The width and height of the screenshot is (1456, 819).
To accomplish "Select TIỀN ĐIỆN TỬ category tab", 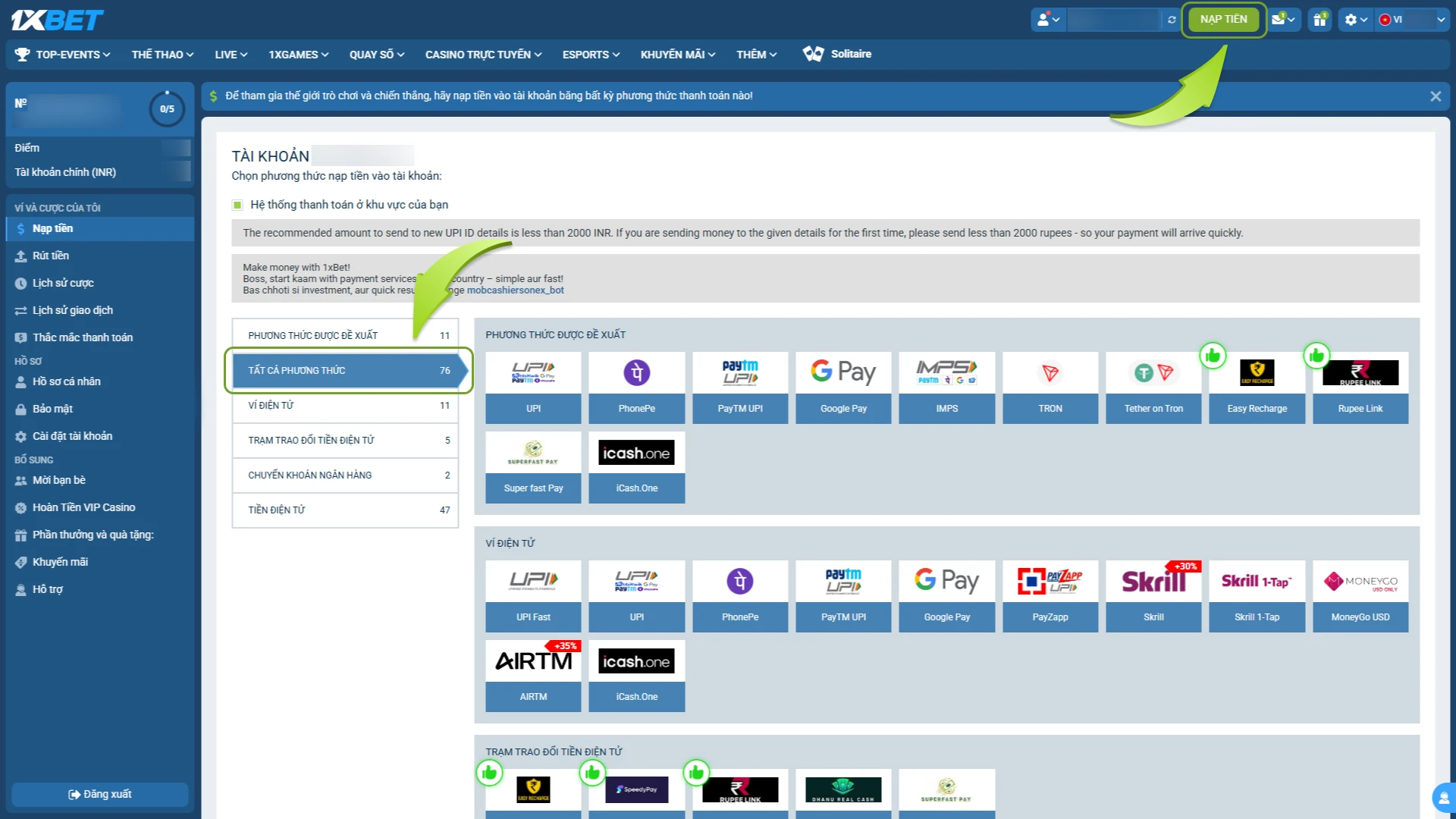I will (345, 510).
